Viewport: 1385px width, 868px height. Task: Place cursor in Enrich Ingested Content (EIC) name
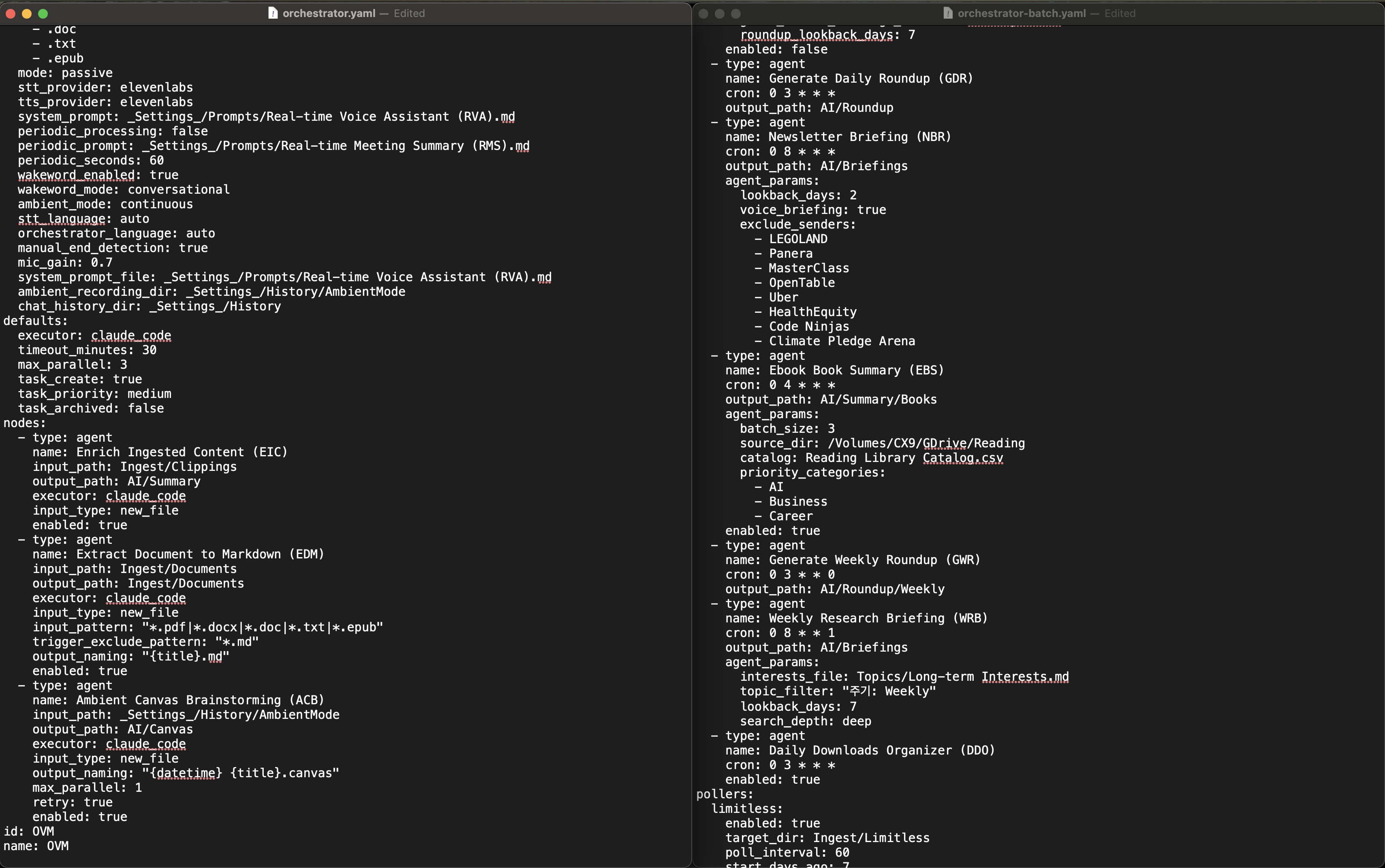[x=182, y=452]
